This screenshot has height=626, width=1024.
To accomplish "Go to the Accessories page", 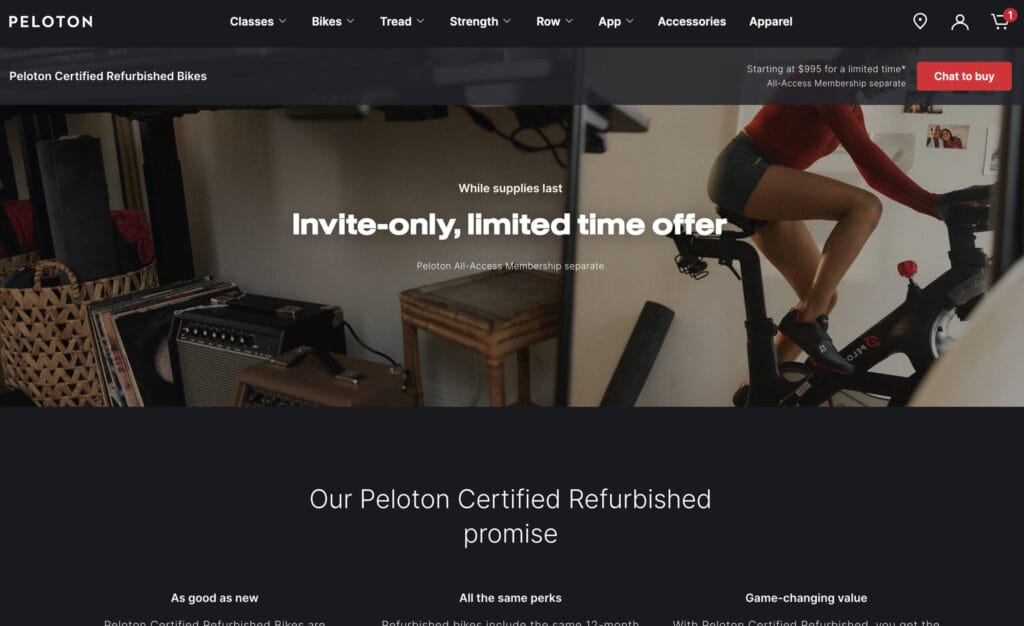I will [x=692, y=22].
